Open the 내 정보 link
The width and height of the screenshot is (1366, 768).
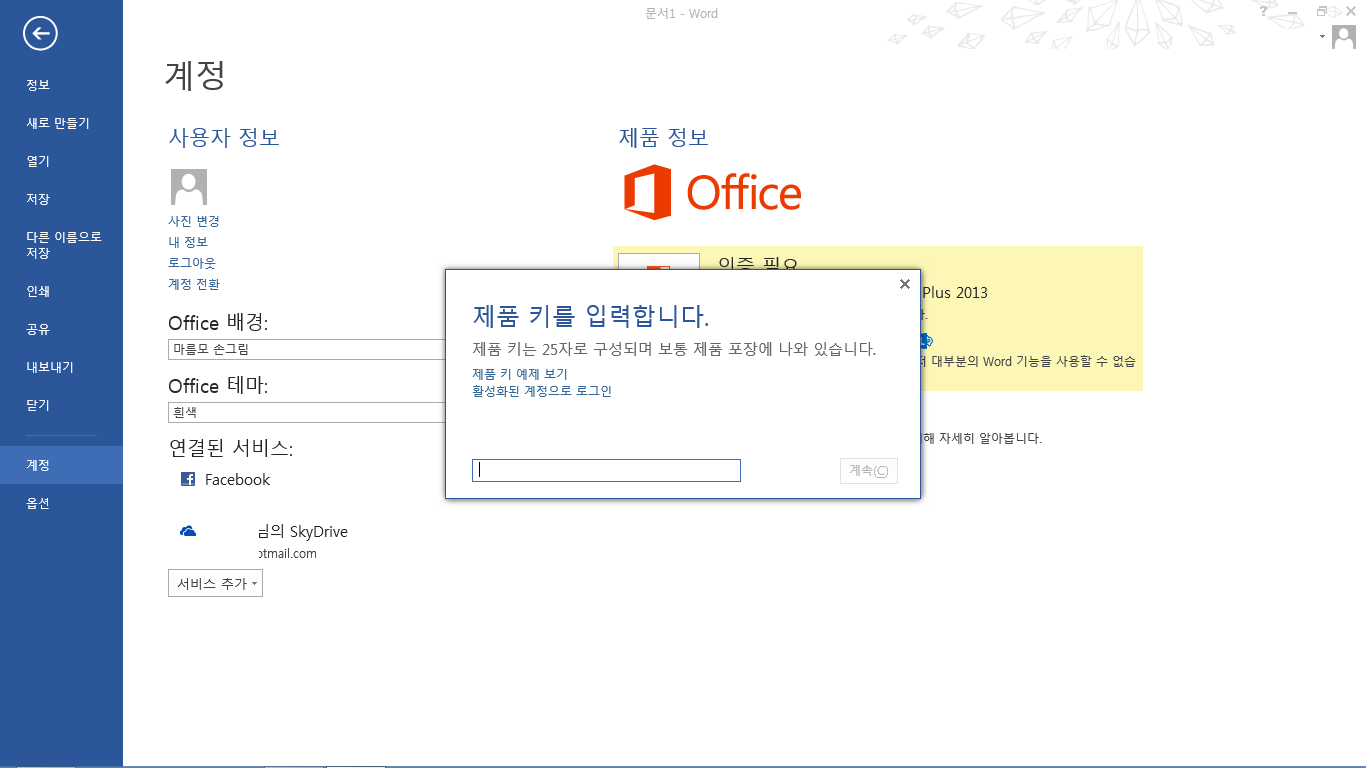click(188, 242)
